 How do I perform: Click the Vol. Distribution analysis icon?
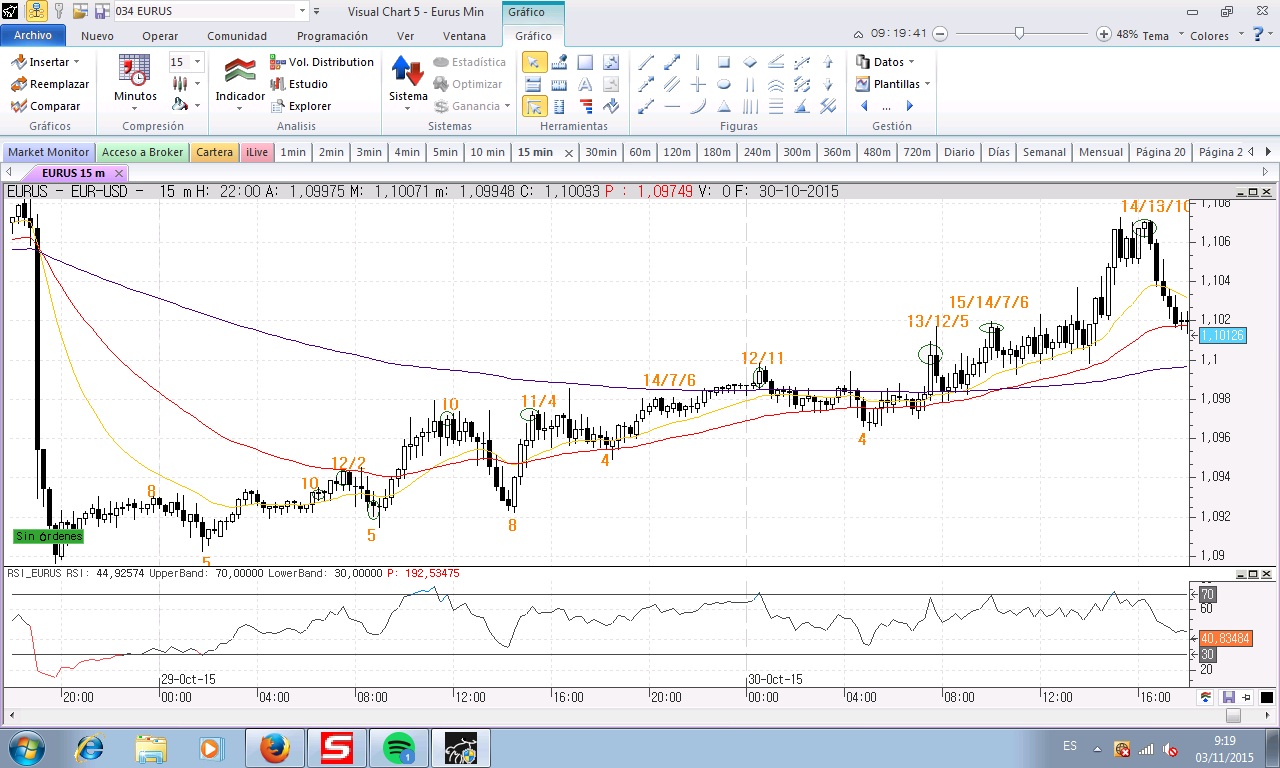coord(278,62)
